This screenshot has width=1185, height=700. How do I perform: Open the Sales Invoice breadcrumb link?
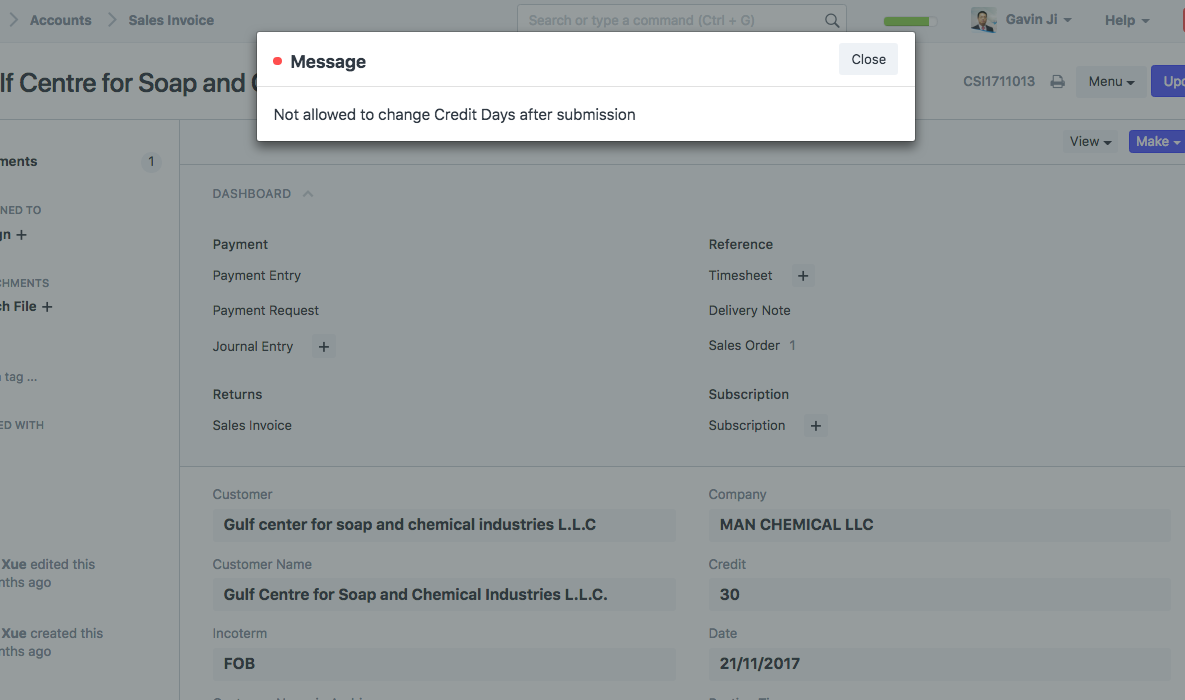pos(171,20)
